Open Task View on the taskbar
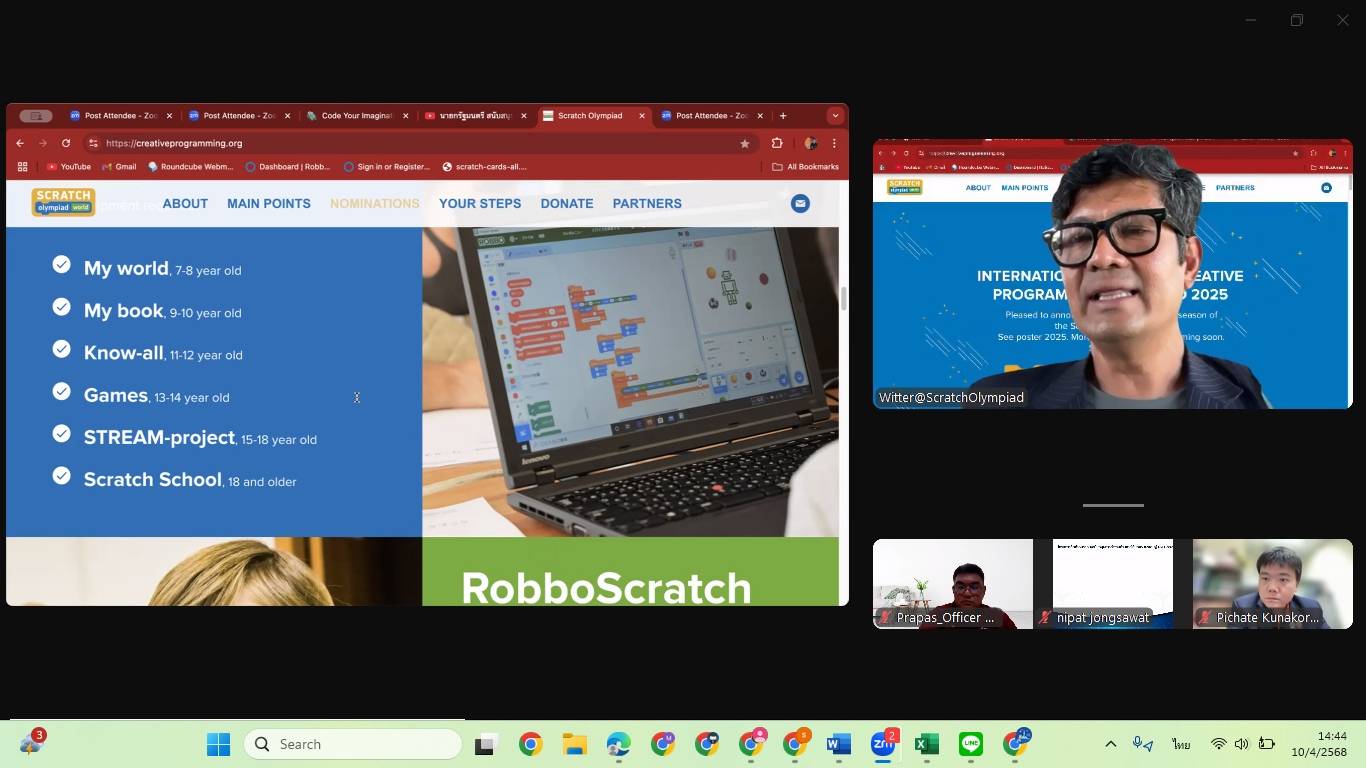1366x768 pixels. pyautogui.click(x=486, y=744)
